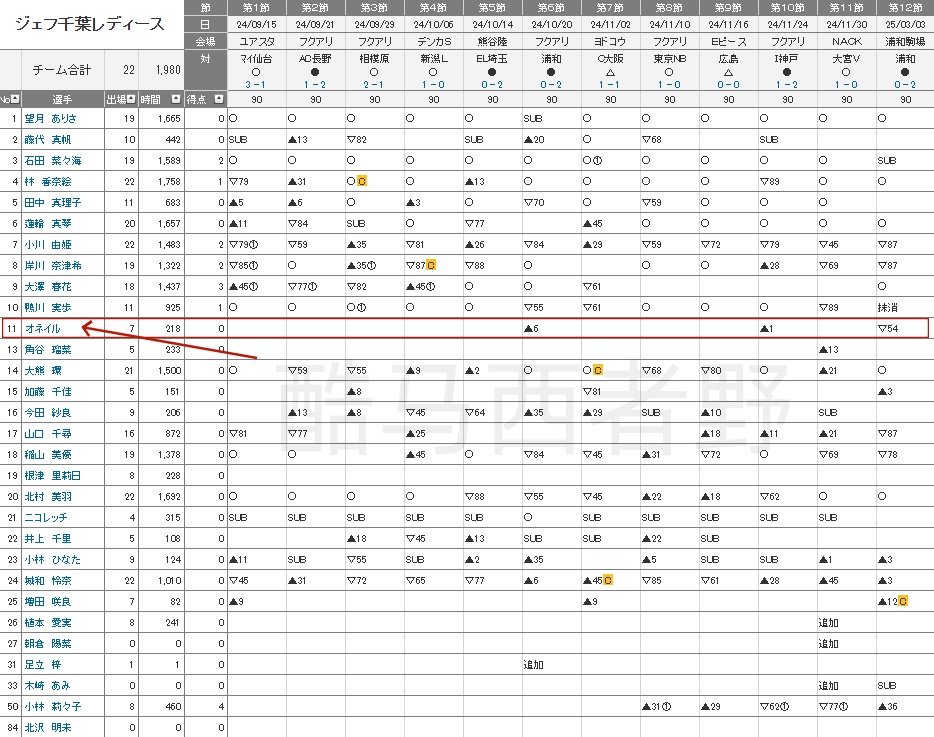
Task: Open player link 朝倉 陽菜
Action: point(48,643)
